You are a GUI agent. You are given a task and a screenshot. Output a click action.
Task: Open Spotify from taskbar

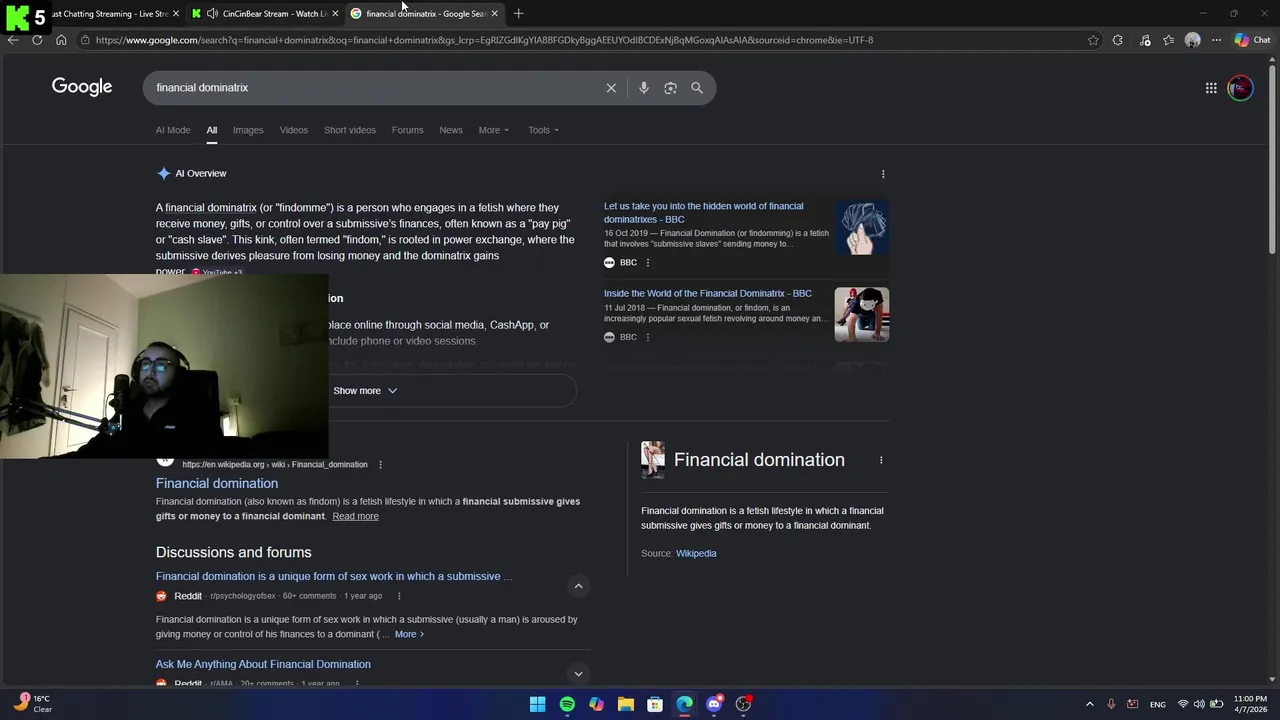click(x=567, y=704)
